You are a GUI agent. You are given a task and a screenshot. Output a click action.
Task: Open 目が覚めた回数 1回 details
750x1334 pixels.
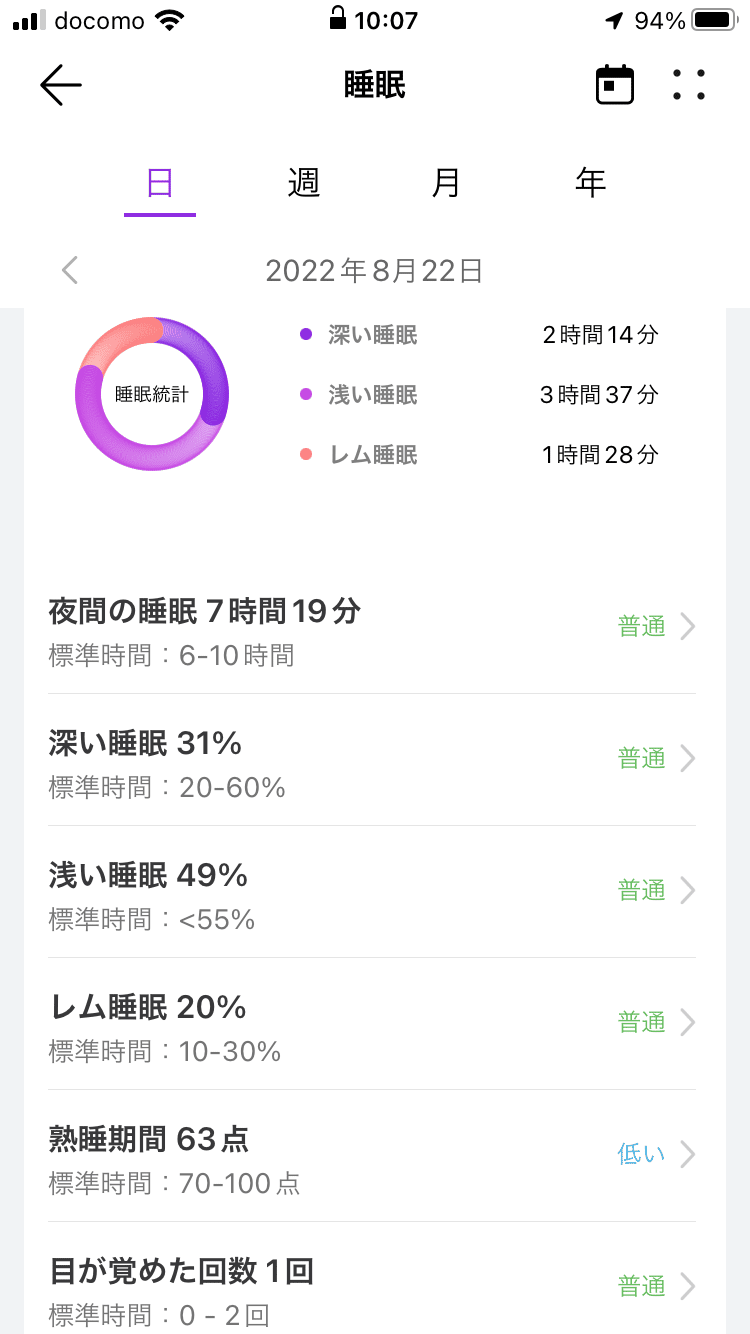click(687, 1286)
